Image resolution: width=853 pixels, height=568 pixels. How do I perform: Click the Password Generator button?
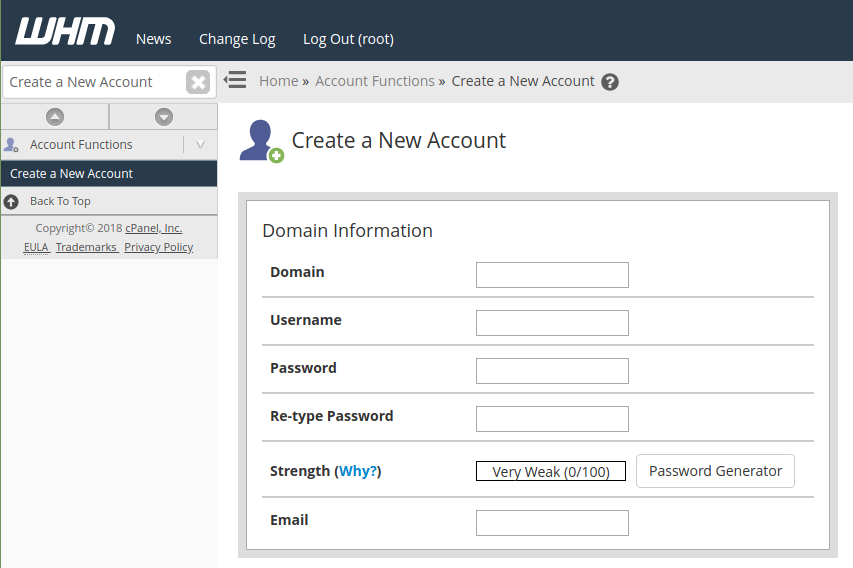pos(715,471)
